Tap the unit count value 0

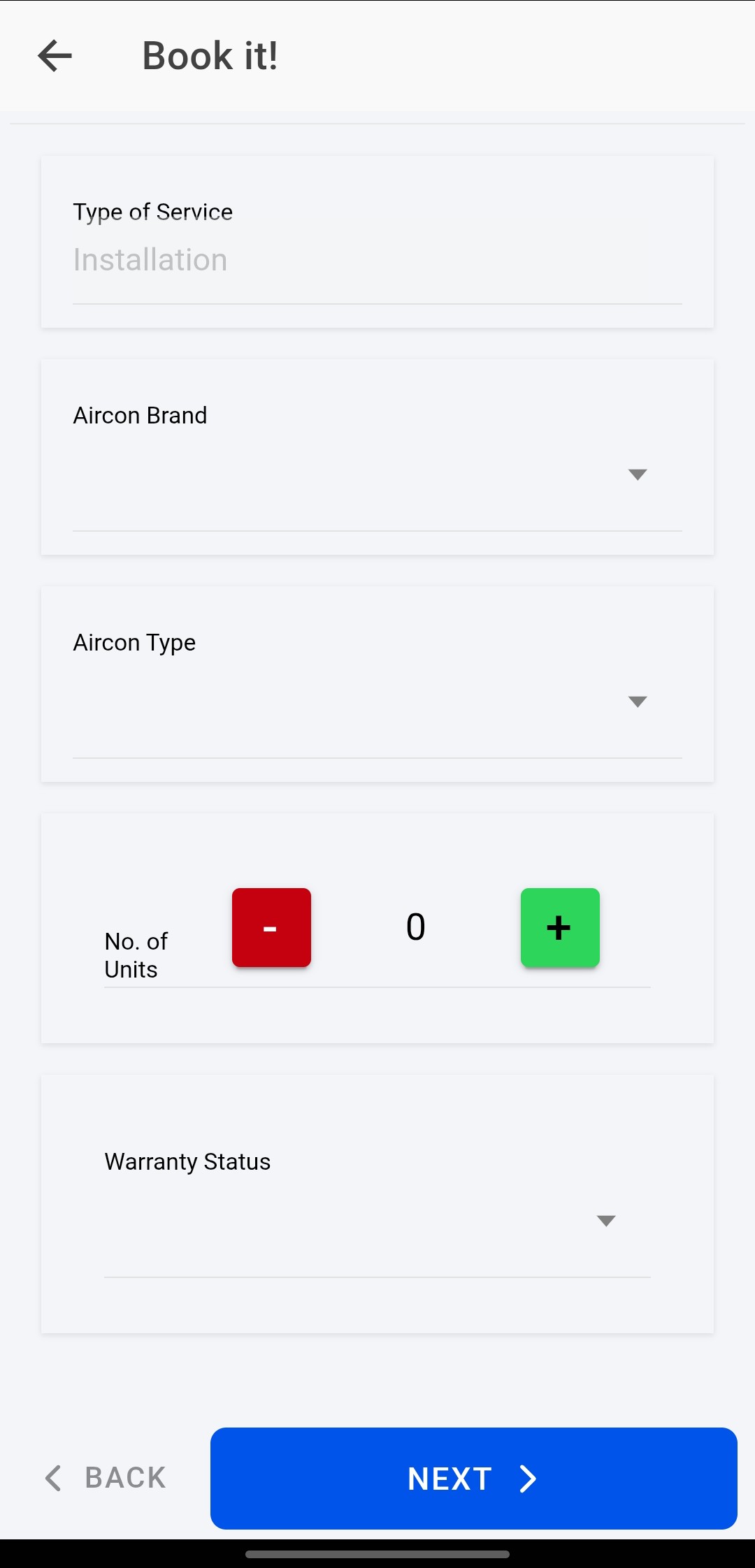tap(416, 927)
